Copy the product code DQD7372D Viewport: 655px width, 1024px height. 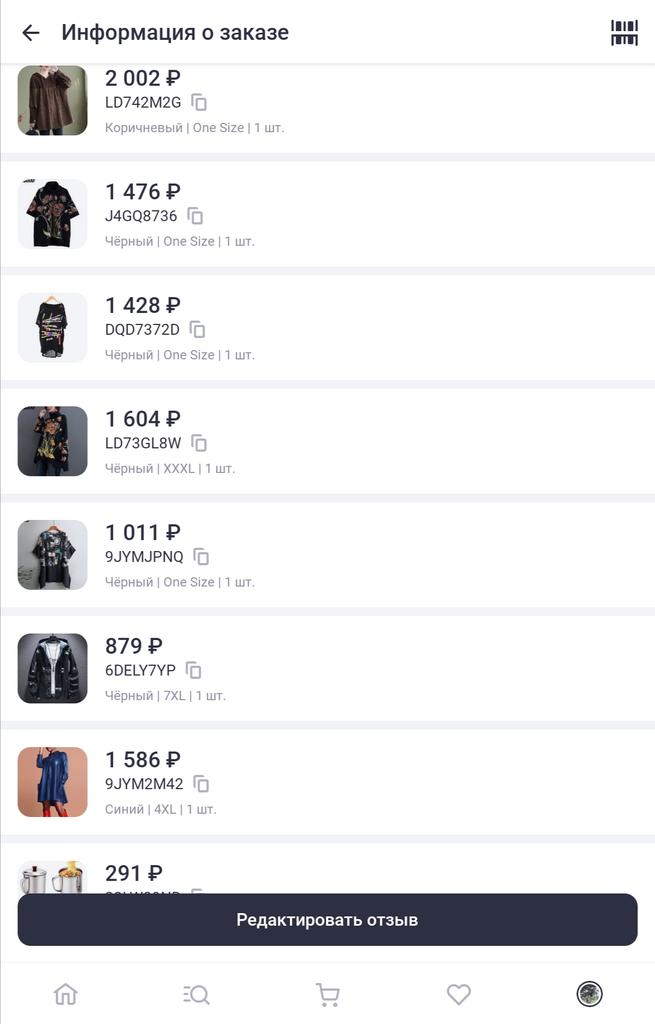pyautogui.click(x=198, y=329)
